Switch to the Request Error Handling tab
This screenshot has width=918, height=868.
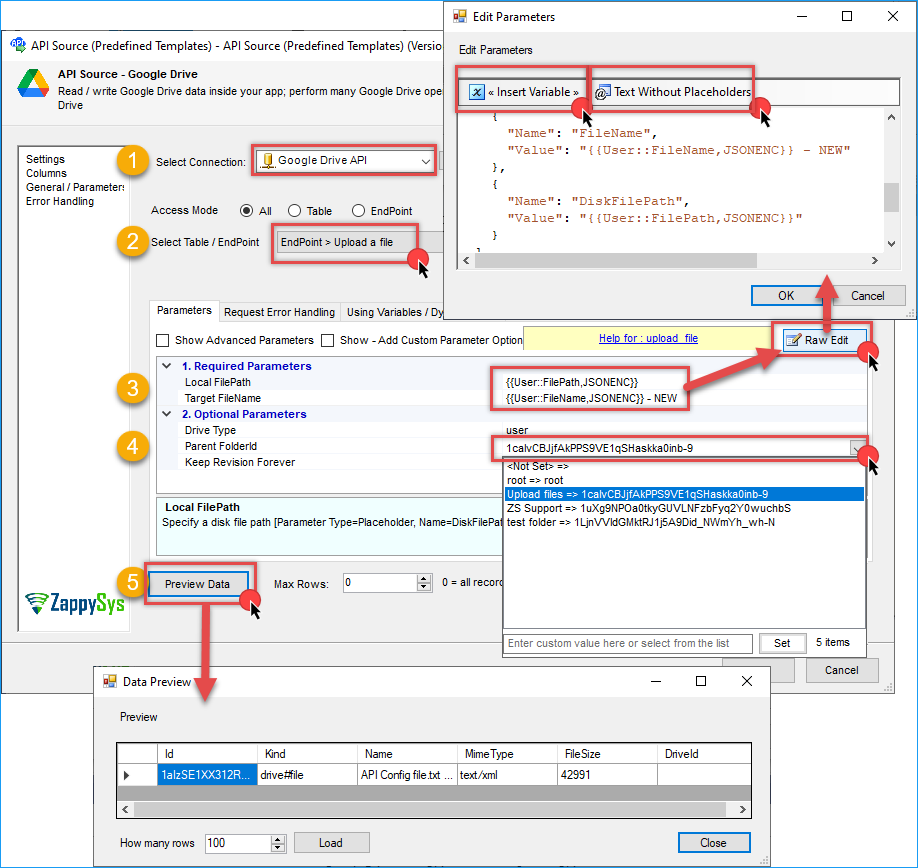click(279, 313)
